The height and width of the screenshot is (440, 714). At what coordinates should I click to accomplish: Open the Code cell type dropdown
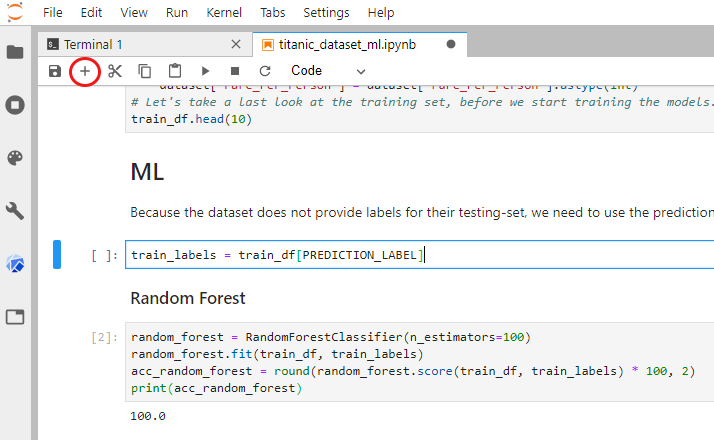coord(328,71)
